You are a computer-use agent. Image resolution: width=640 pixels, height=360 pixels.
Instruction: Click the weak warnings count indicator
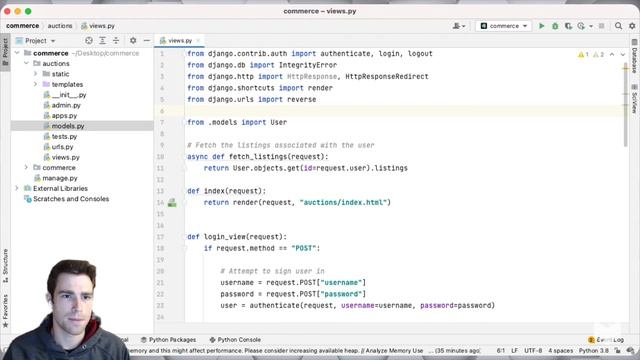click(x=598, y=54)
